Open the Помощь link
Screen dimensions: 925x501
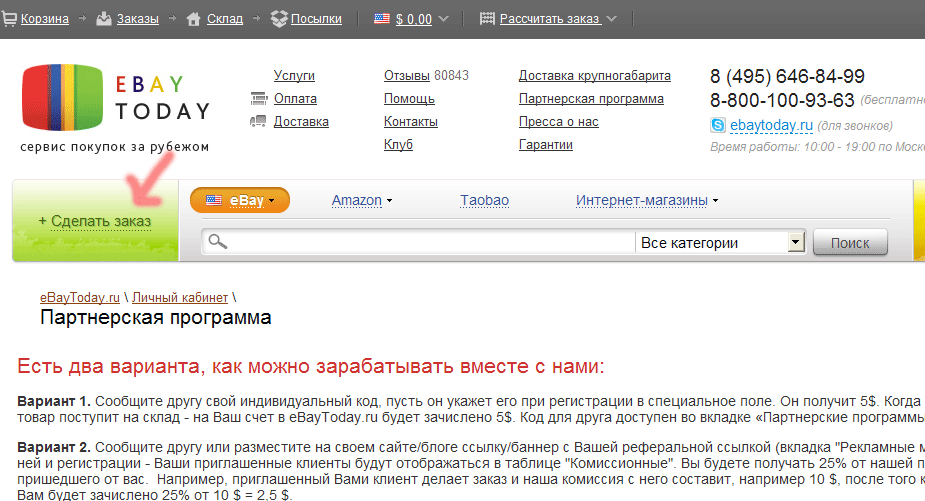pos(409,99)
